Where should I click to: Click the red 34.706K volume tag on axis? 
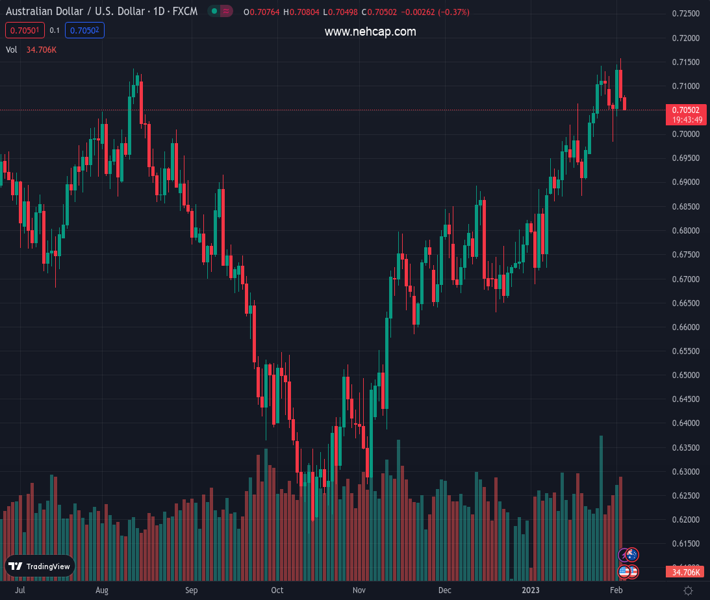coord(686,572)
